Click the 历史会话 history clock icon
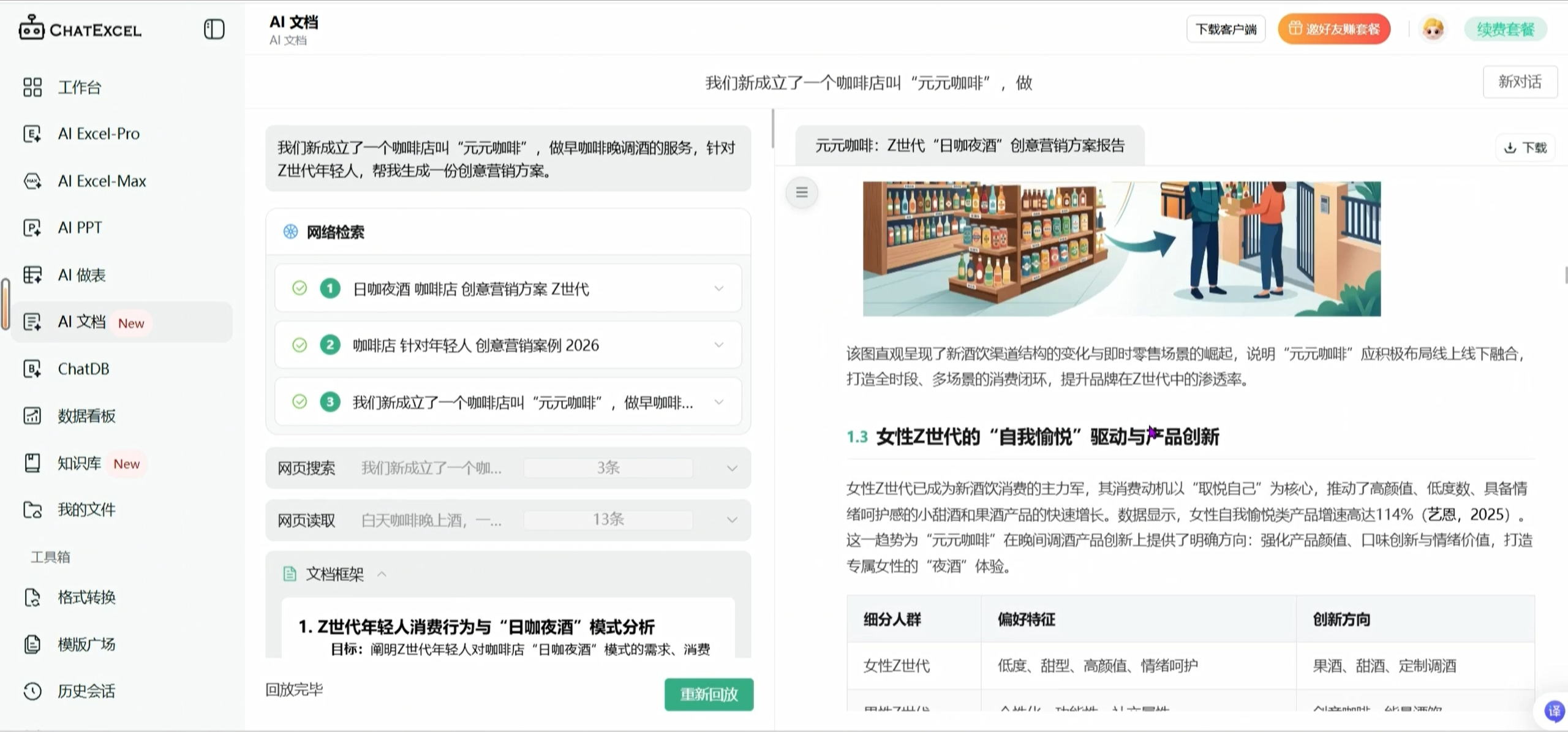Viewport: 1568px width, 732px height. 32,691
